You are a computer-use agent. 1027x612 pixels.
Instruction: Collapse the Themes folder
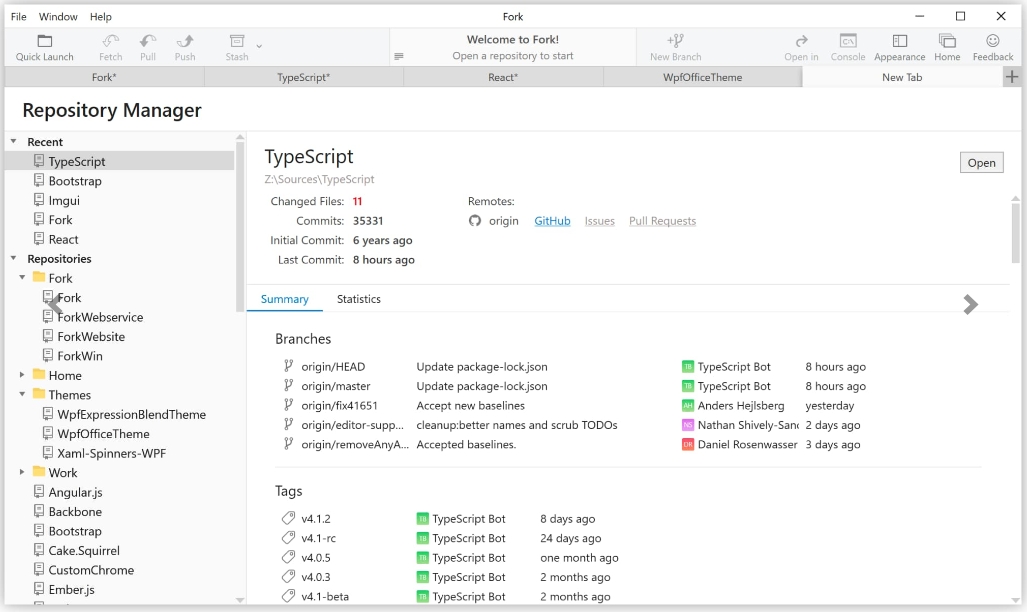pyautogui.click(x=23, y=395)
